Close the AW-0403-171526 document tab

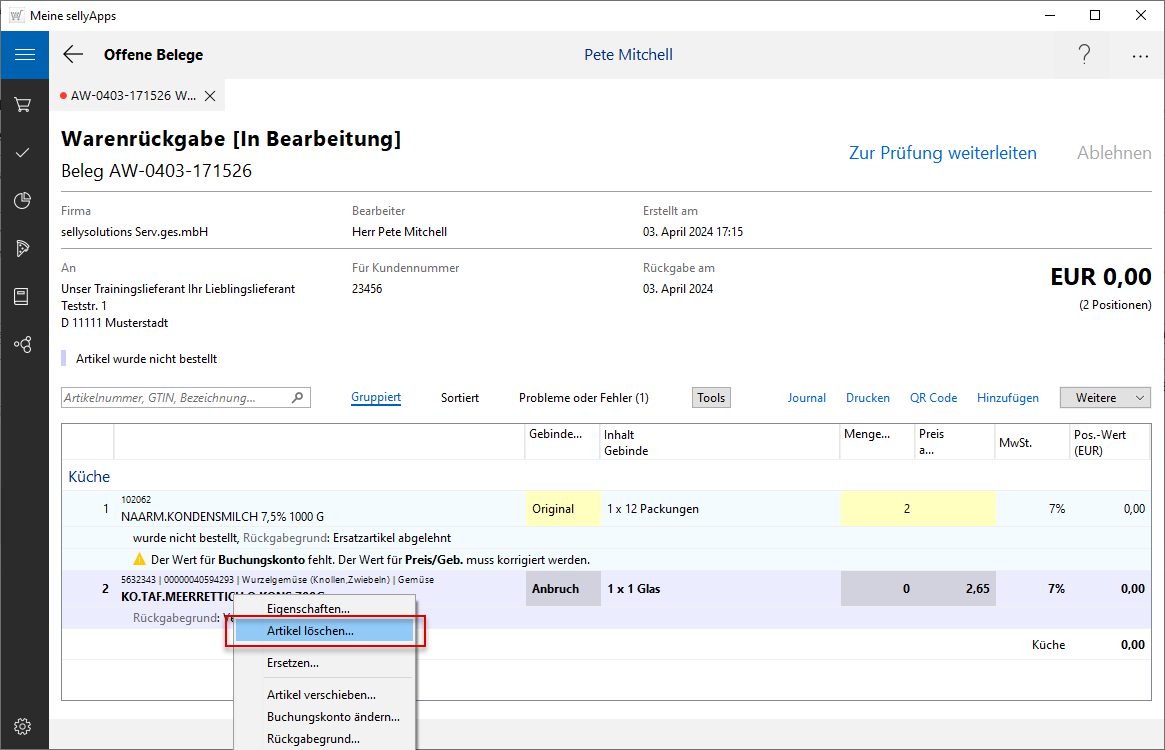pos(210,96)
